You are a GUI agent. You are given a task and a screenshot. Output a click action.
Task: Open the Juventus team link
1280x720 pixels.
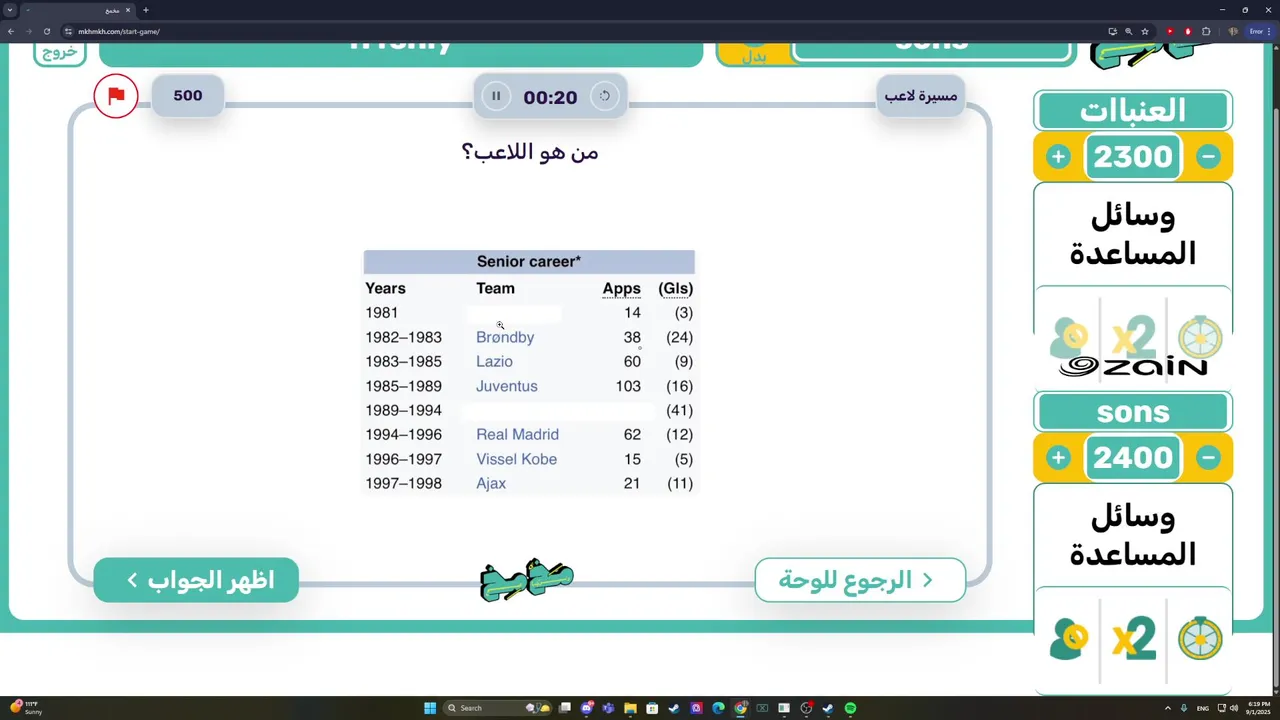tap(506, 386)
